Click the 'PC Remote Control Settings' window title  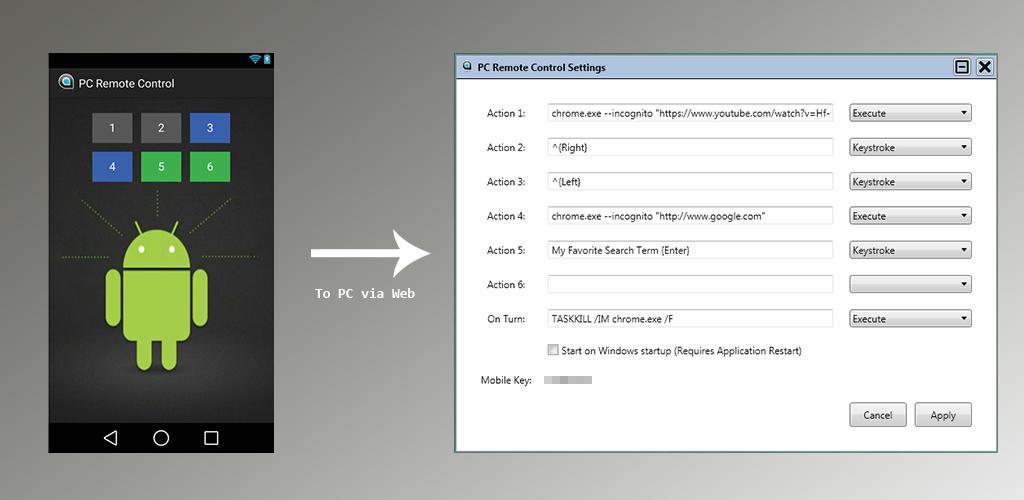(541, 67)
